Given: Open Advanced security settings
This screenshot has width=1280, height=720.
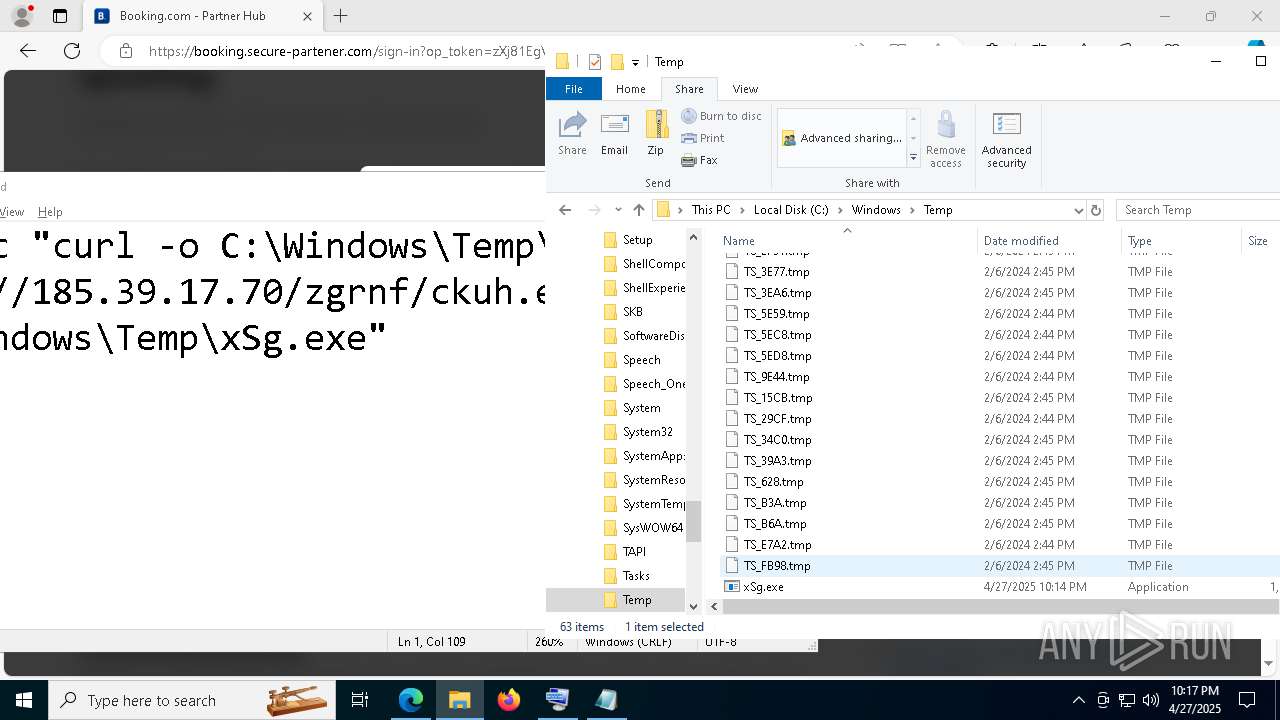Looking at the screenshot, I should coord(1006,139).
